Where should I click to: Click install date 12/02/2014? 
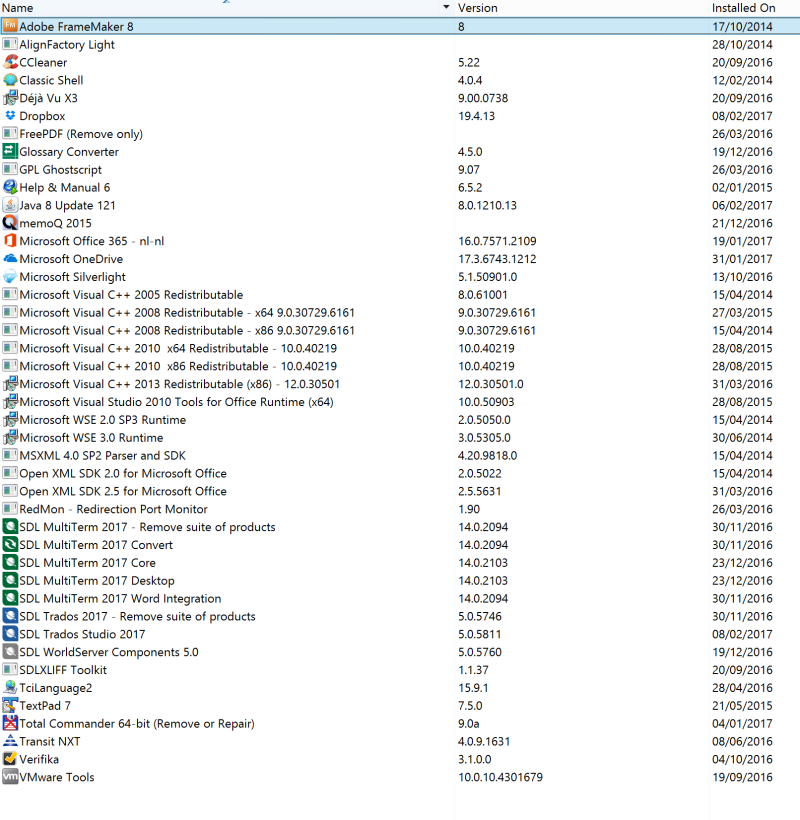tap(742, 81)
